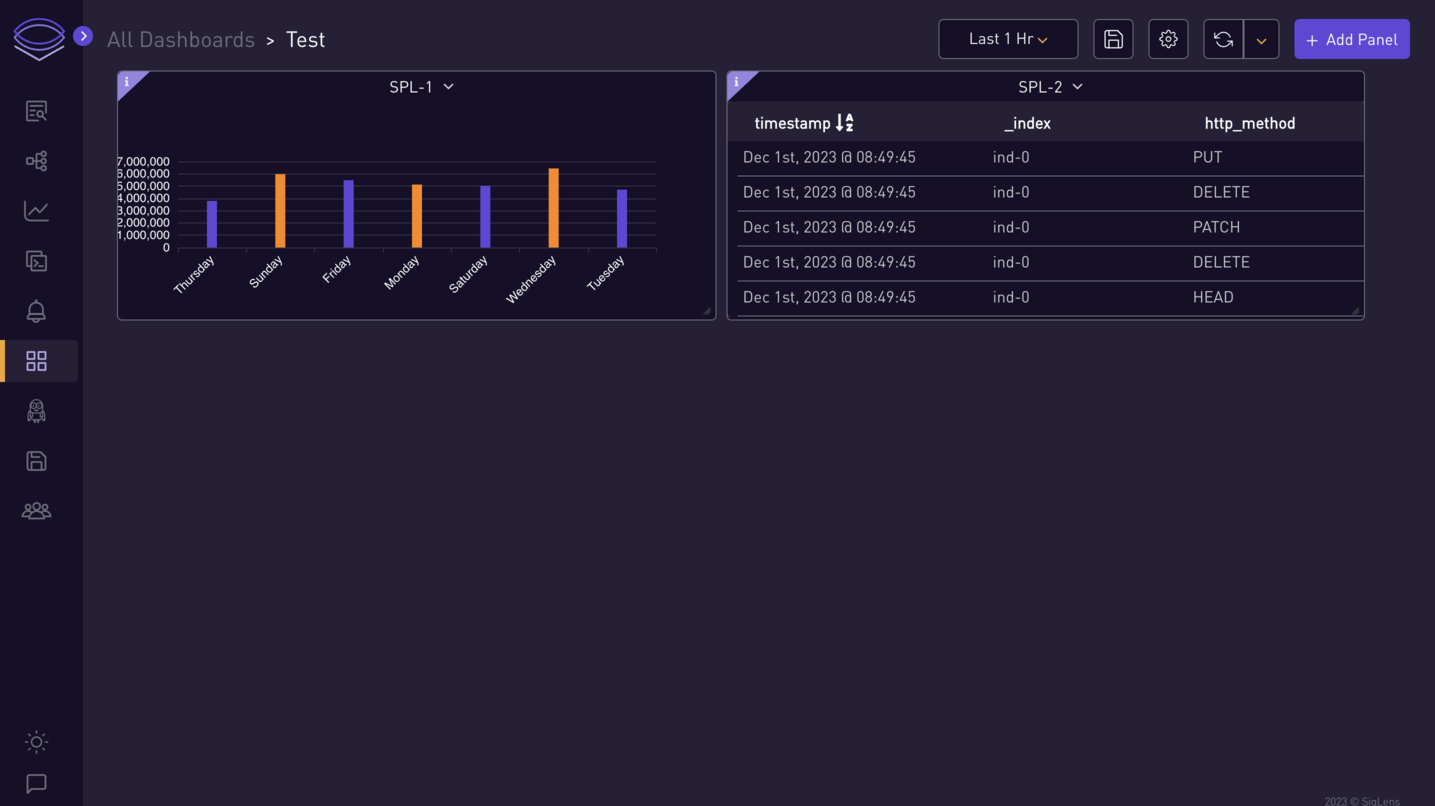Open the metrics line chart sidebar icon

[x=36, y=211]
